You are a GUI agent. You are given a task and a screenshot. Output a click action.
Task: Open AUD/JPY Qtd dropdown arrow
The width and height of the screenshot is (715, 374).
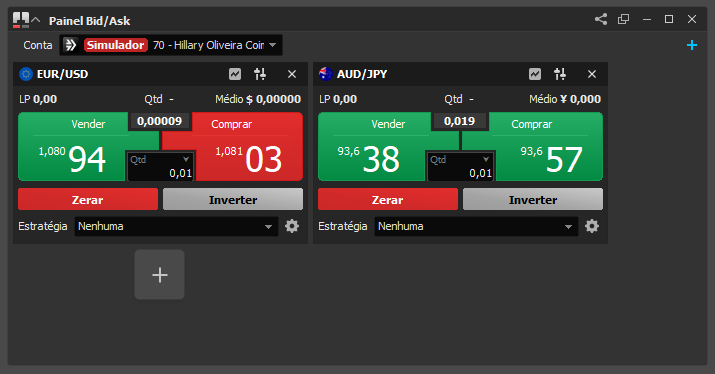(x=486, y=159)
